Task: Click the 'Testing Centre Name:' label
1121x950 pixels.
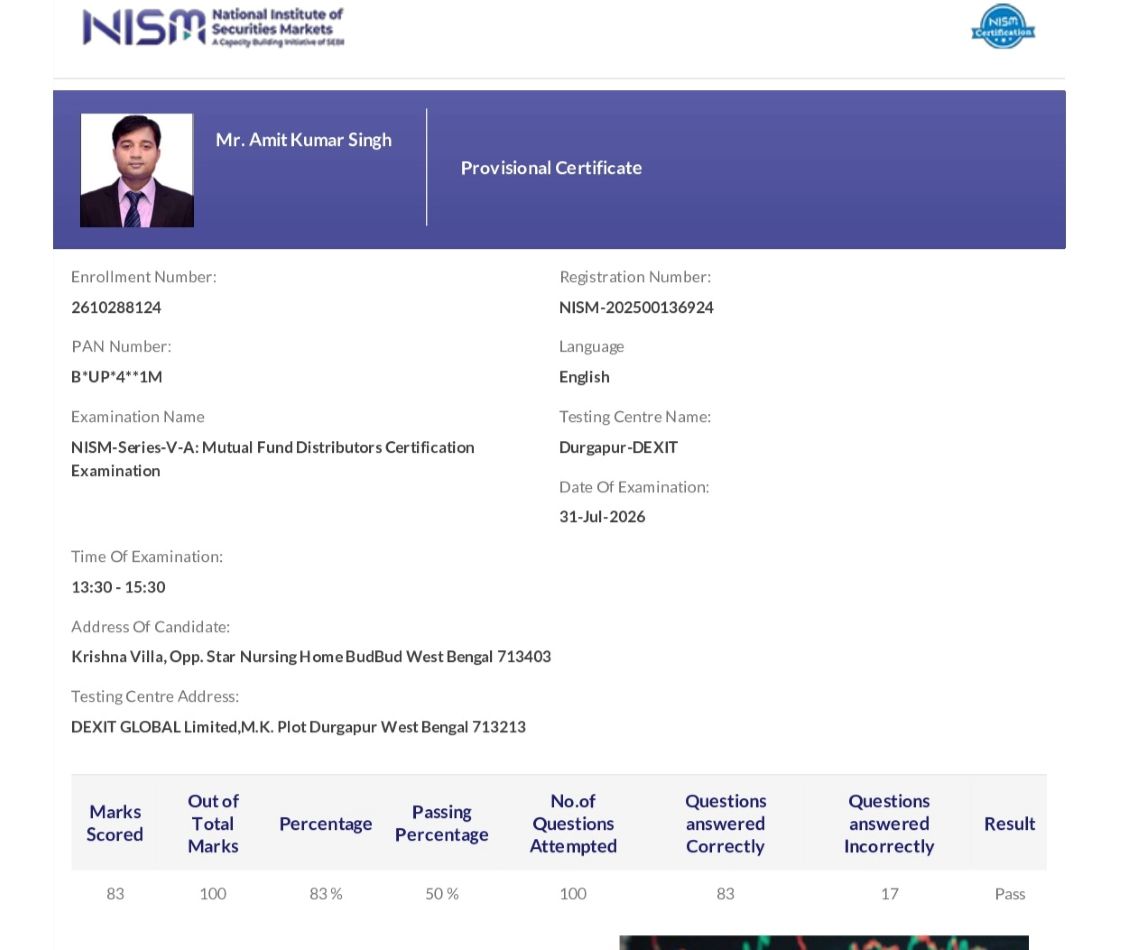Action: point(635,417)
